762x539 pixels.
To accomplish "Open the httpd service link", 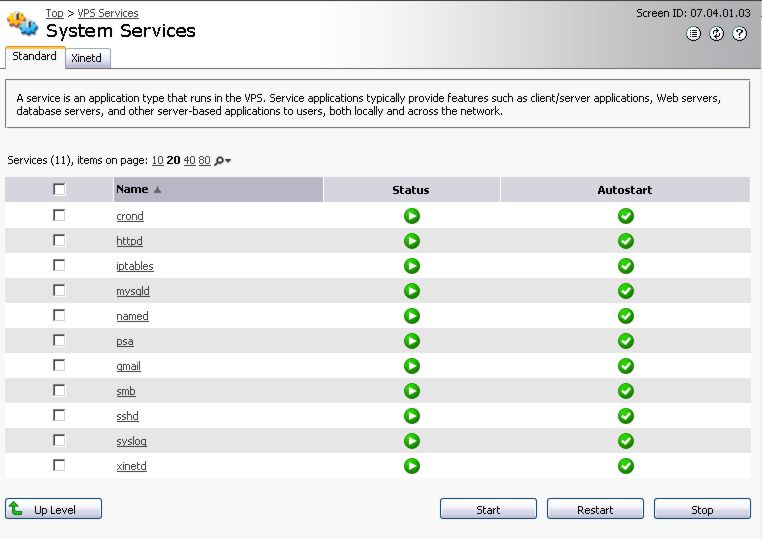I will [129, 241].
